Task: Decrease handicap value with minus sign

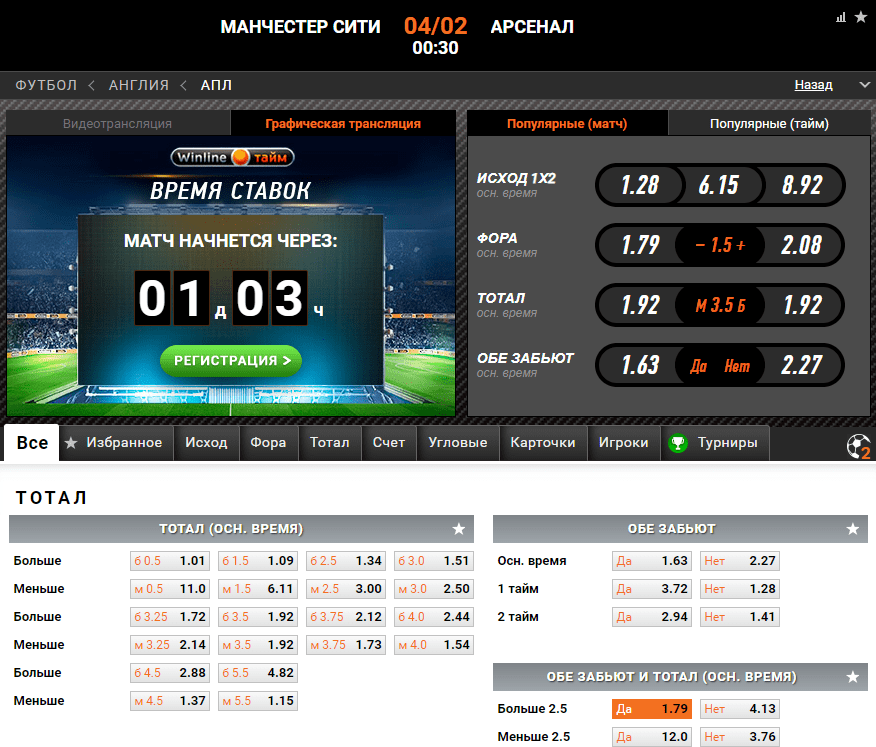Action: click(700, 245)
